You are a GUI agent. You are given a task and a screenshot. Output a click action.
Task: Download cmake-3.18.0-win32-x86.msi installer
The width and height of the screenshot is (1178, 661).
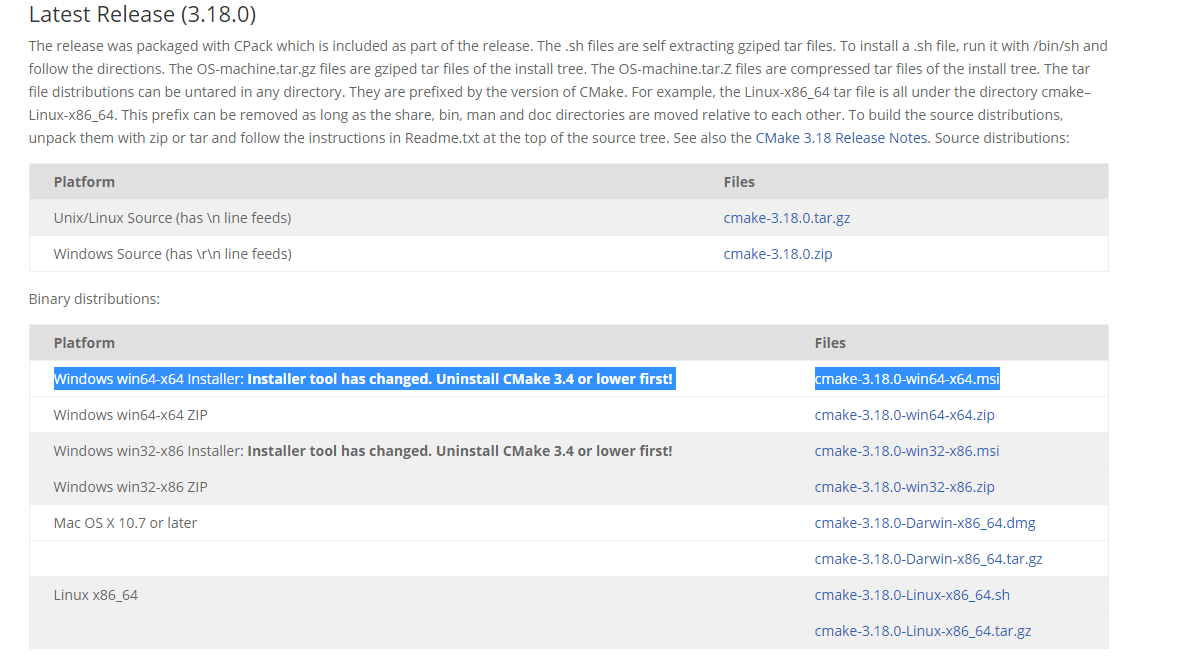coord(907,451)
